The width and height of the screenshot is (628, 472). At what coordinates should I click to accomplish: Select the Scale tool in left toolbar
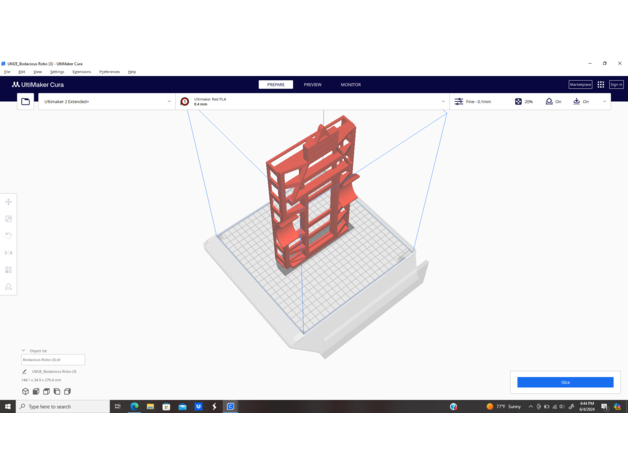point(9,219)
